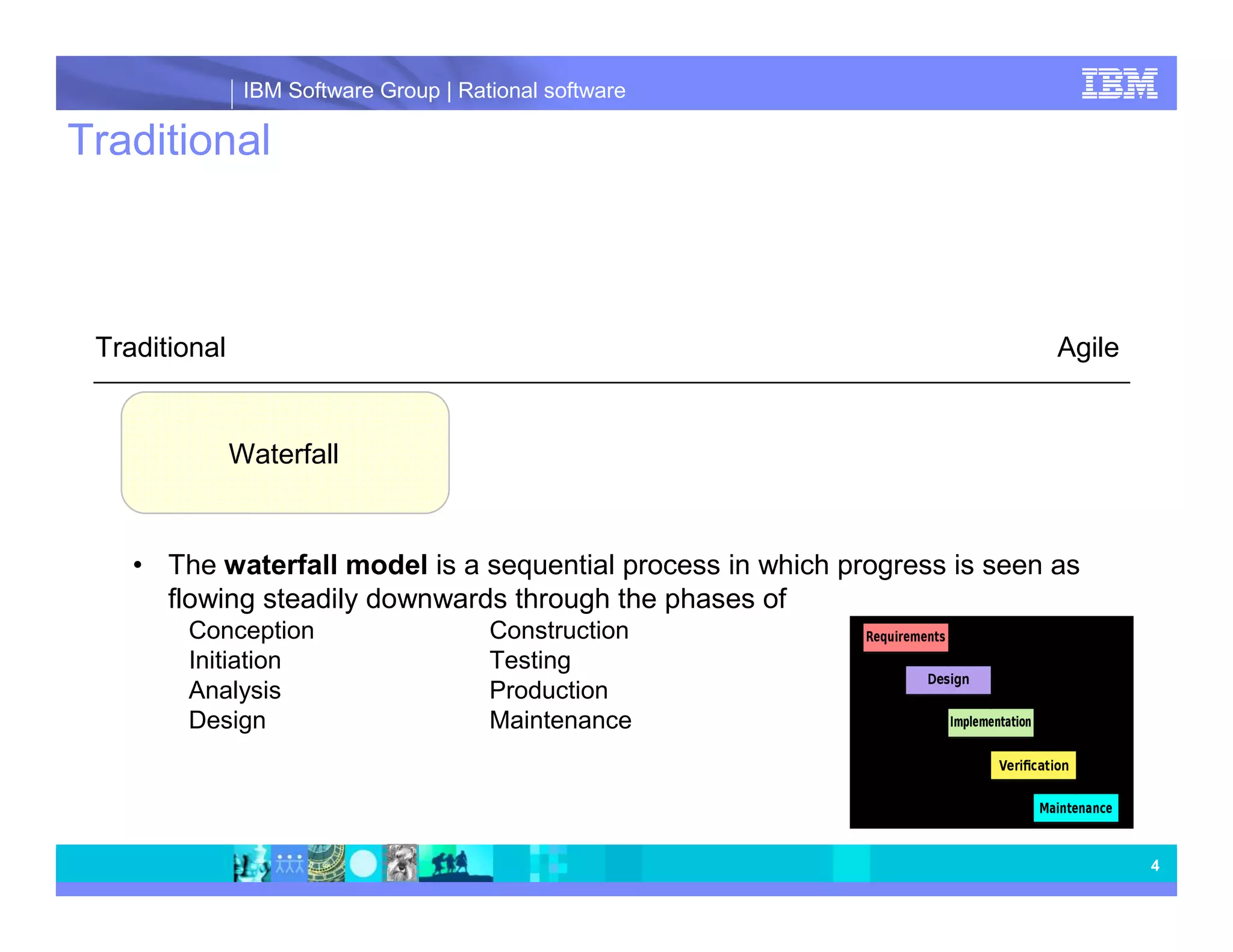Click the 'Design' phase in the left list

(227, 721)
